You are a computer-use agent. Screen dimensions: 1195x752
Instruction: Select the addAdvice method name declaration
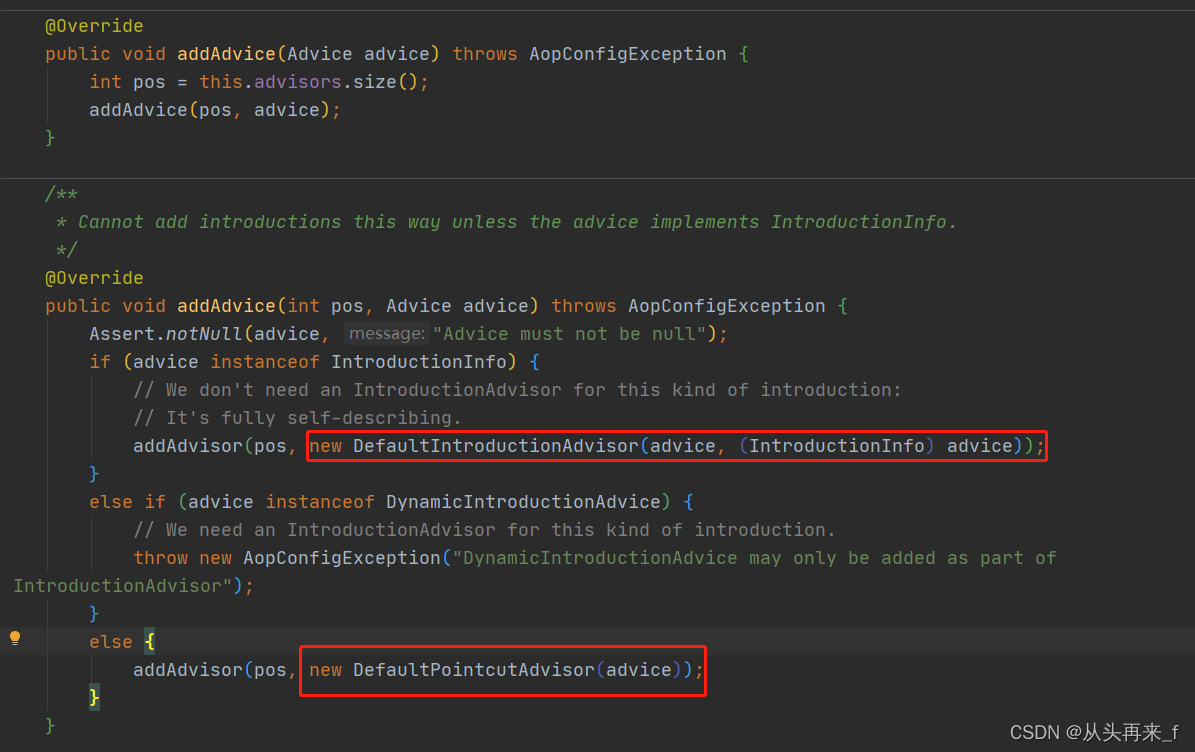point(226,53)
